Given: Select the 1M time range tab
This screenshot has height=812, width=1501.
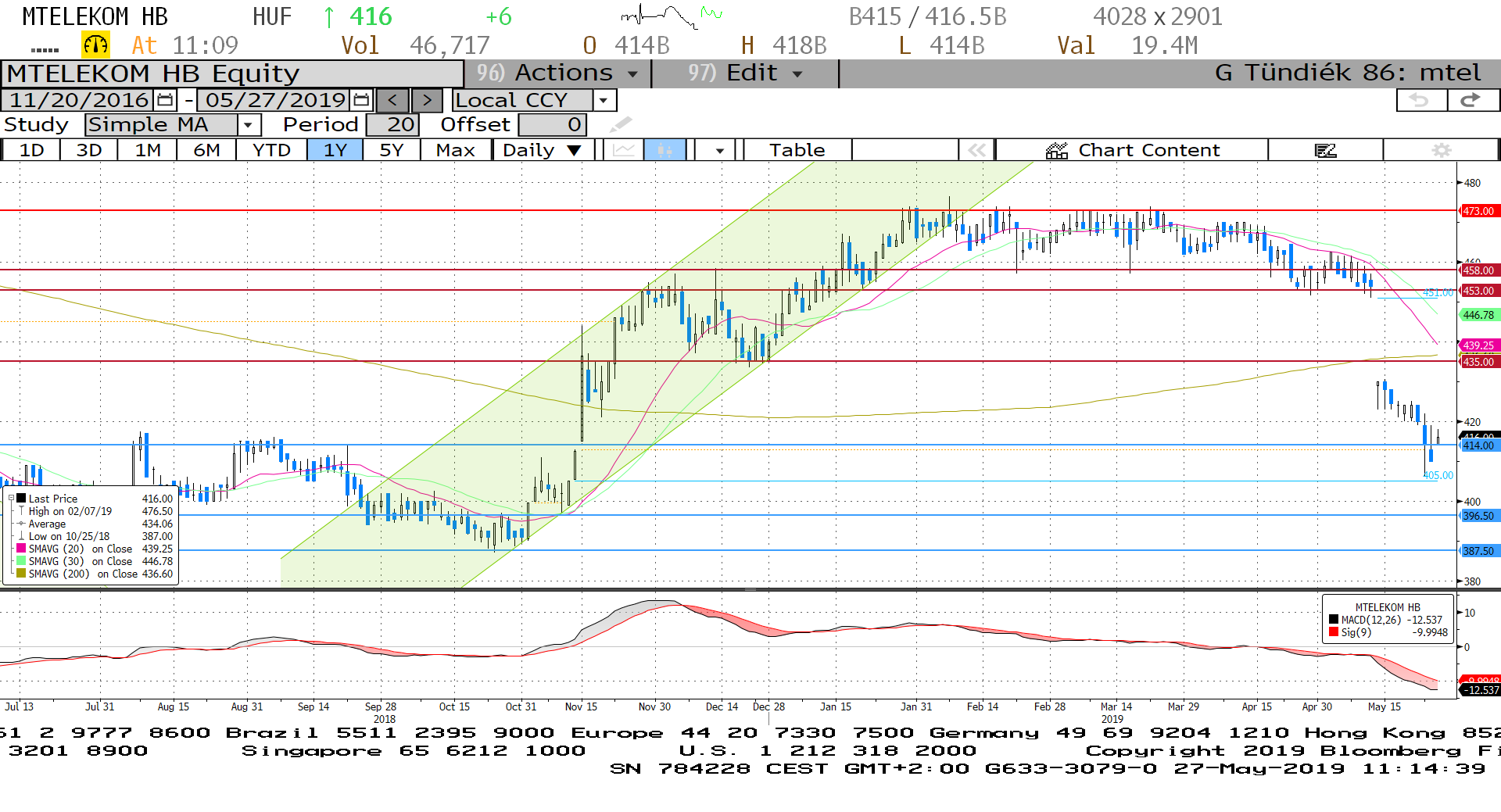Looking at the screenshot, I should (147, 150).
